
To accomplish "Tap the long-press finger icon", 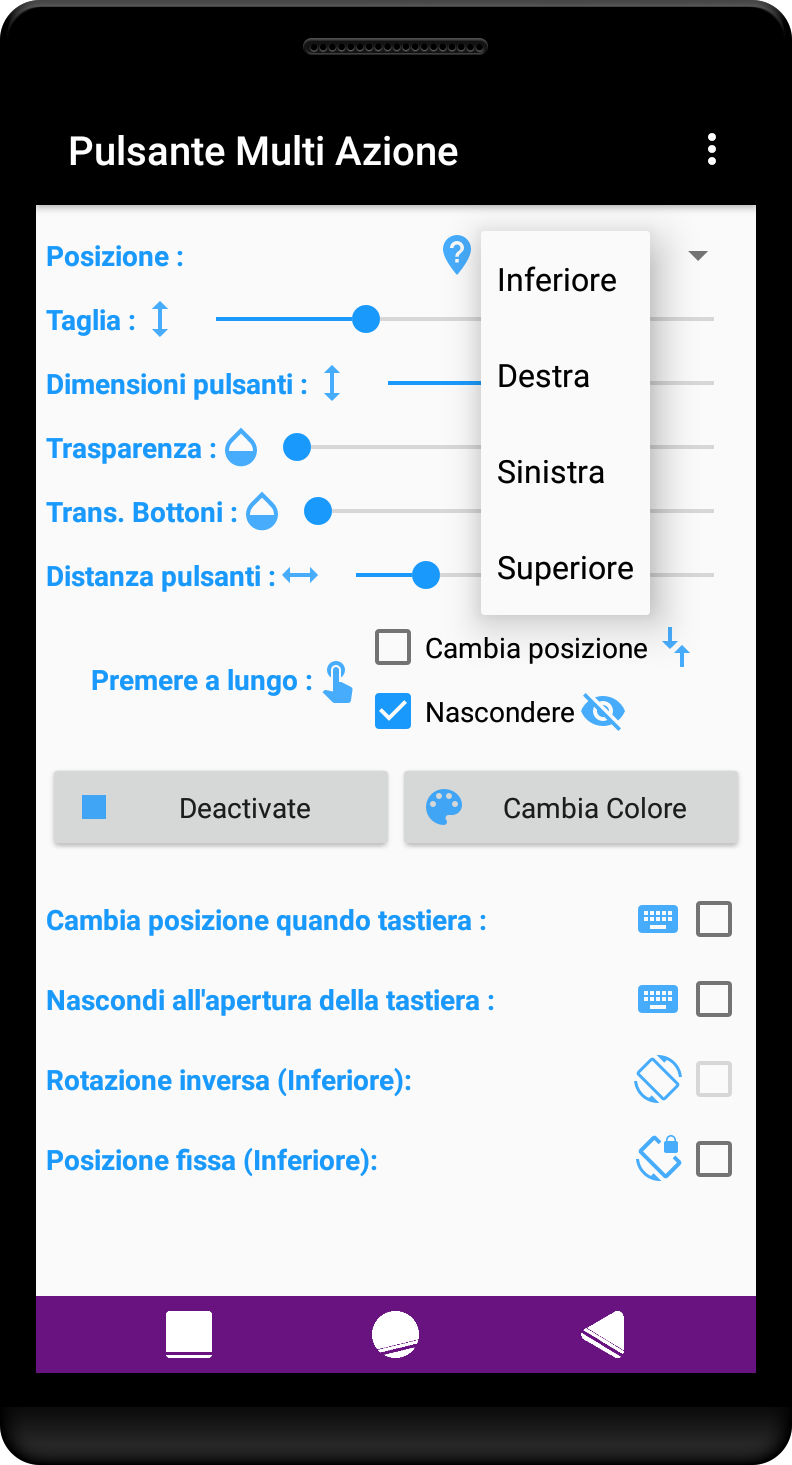I will (x=338, y=682).
